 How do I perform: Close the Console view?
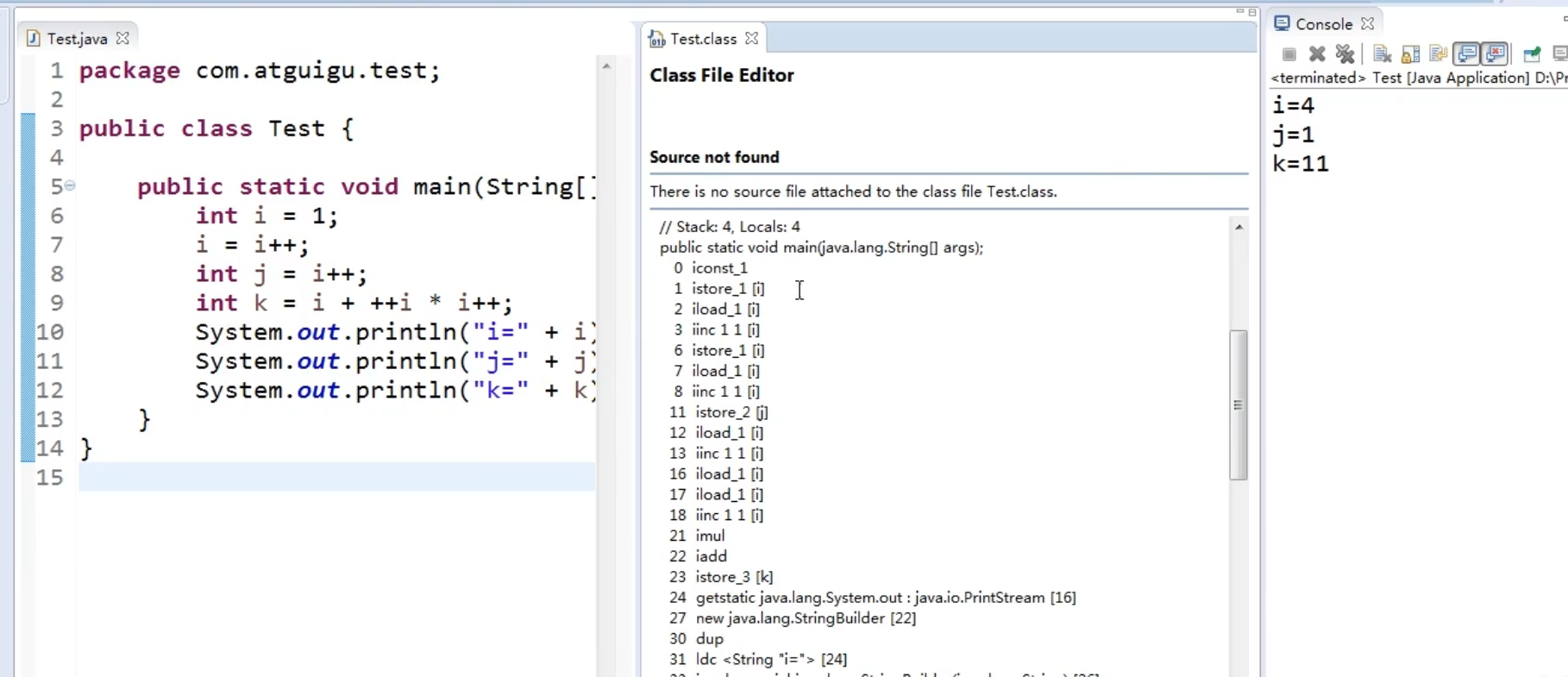[1367, 23]
